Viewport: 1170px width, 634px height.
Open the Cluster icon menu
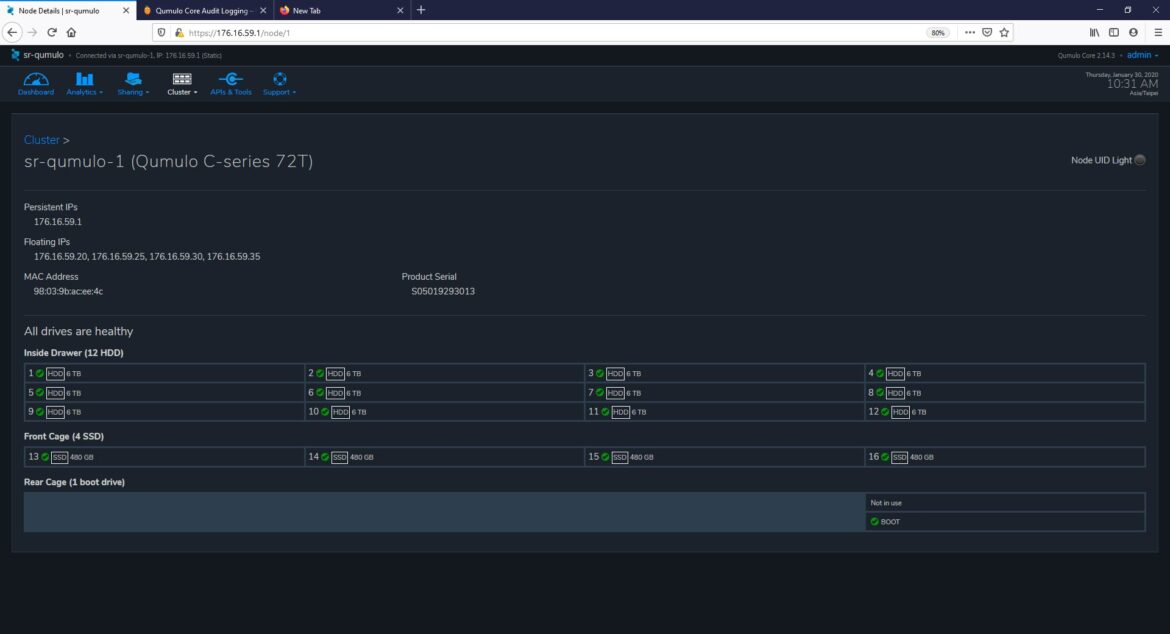(x=182, y=79)
